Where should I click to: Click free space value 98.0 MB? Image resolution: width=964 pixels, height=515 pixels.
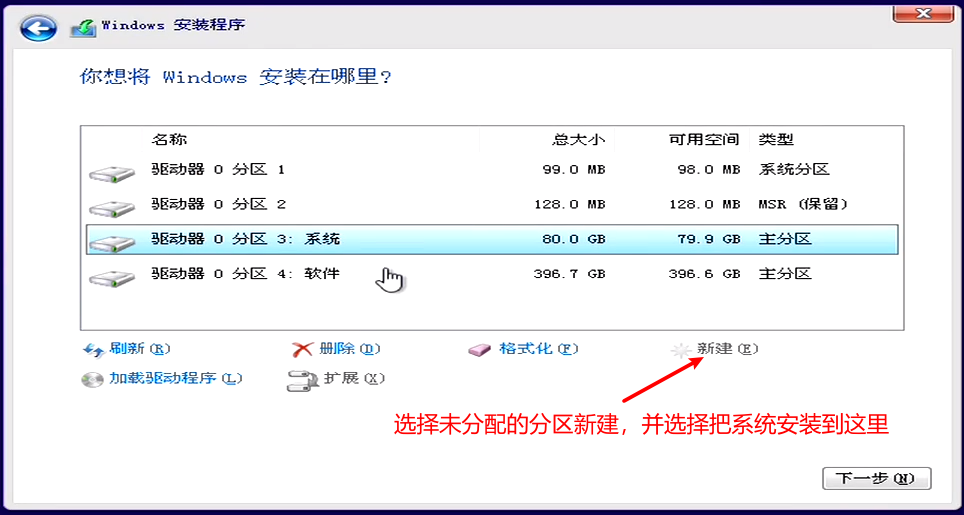(x=708, y=170)
